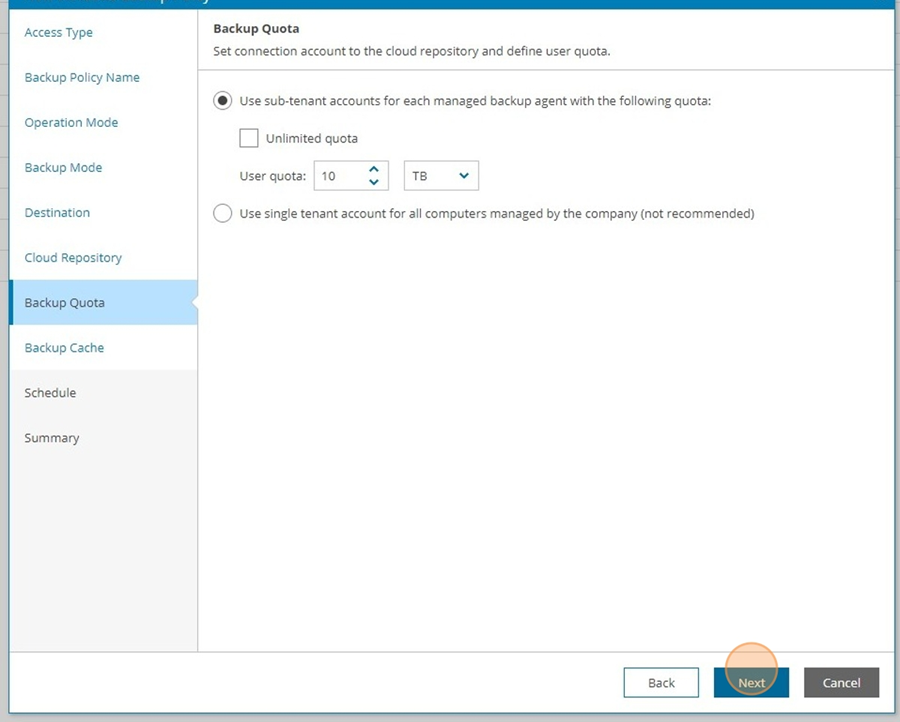Switch to the Destination step
The height and width of the screenshot is (722, 900).
click(57, 213)
